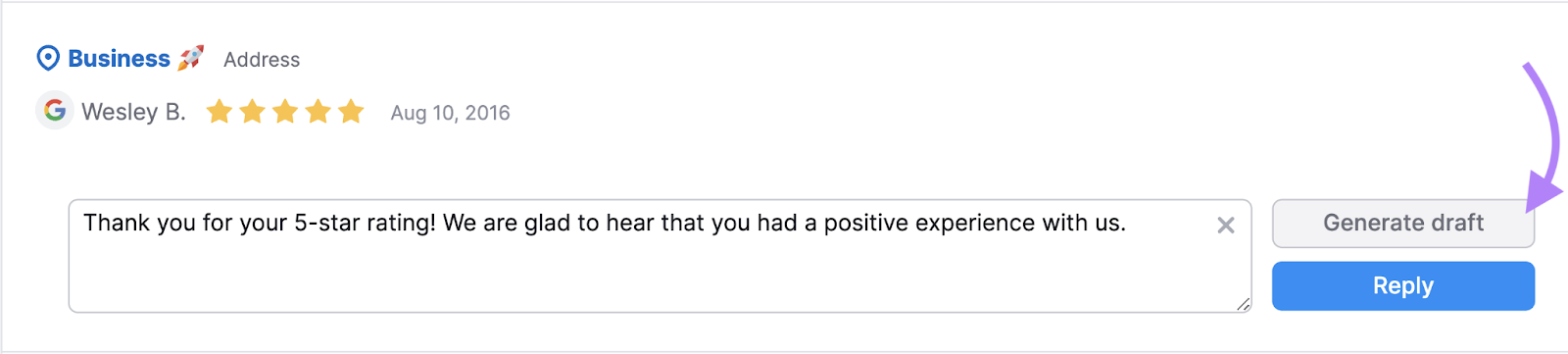Image resolution: width=1568 pixels, height=354 pixels.
Task: Click the first rating star
Action: tap(220, 112)
